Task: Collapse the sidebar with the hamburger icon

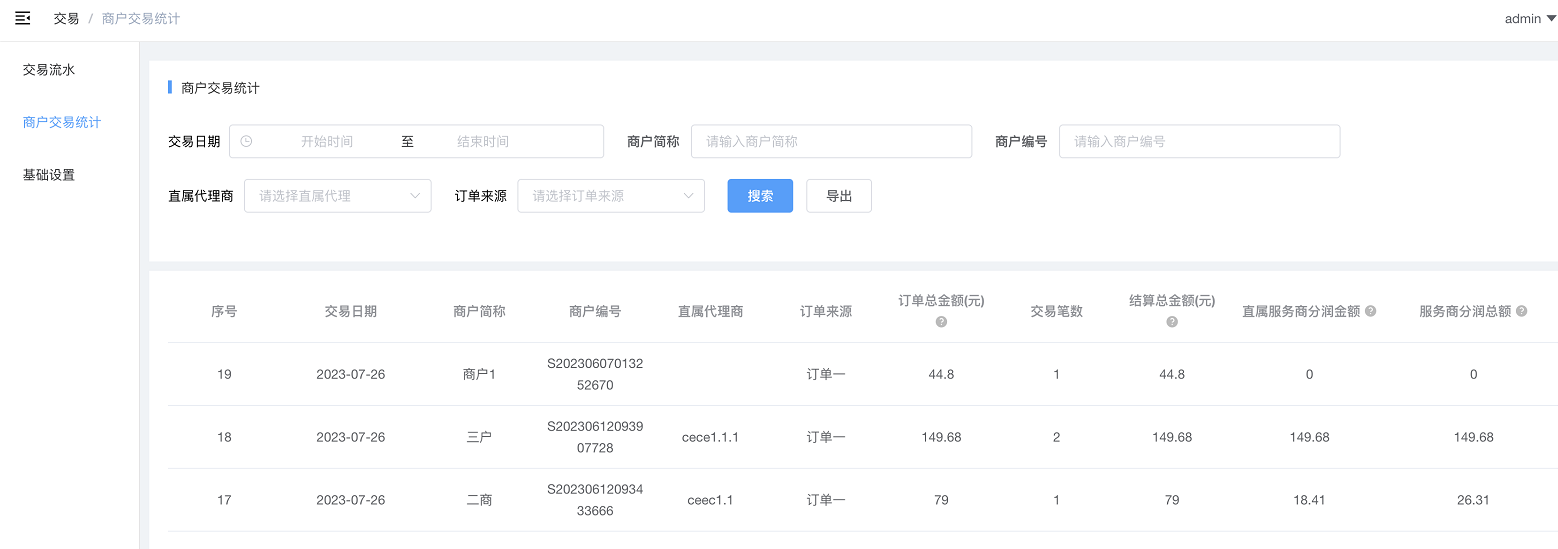Action: (x=22, y=19)
